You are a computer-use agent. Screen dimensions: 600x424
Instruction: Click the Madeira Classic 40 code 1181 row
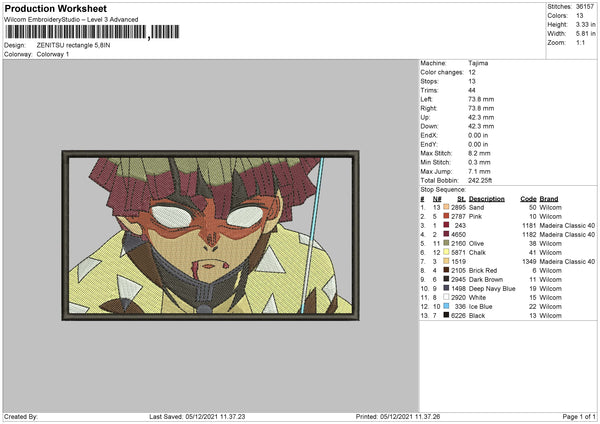(x=508, y=225)
